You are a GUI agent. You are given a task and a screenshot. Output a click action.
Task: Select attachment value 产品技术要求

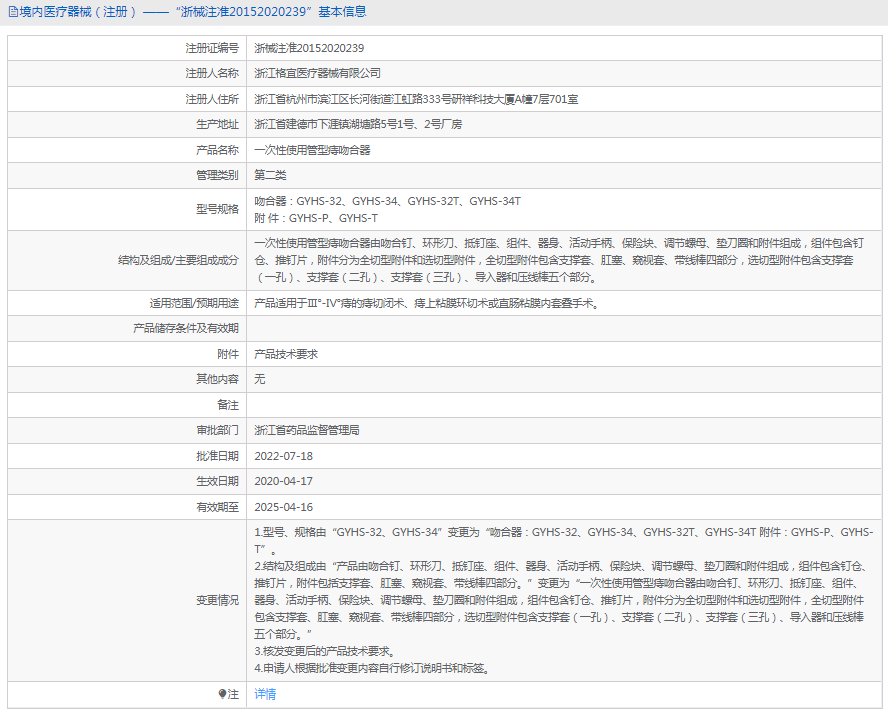click(x=286, y=354)
